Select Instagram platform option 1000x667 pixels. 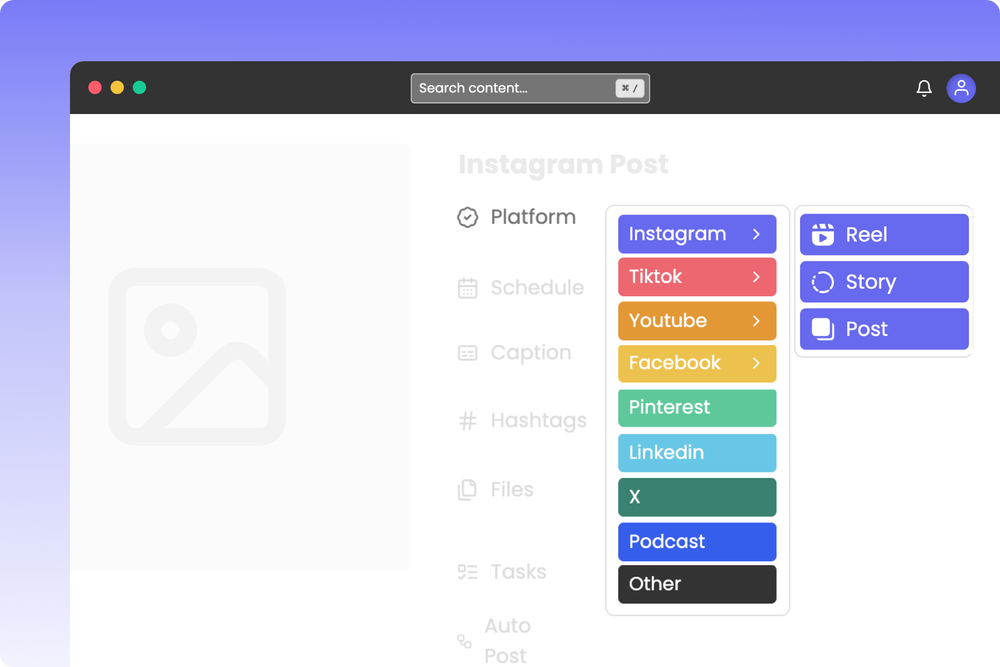tap(697, 234)
